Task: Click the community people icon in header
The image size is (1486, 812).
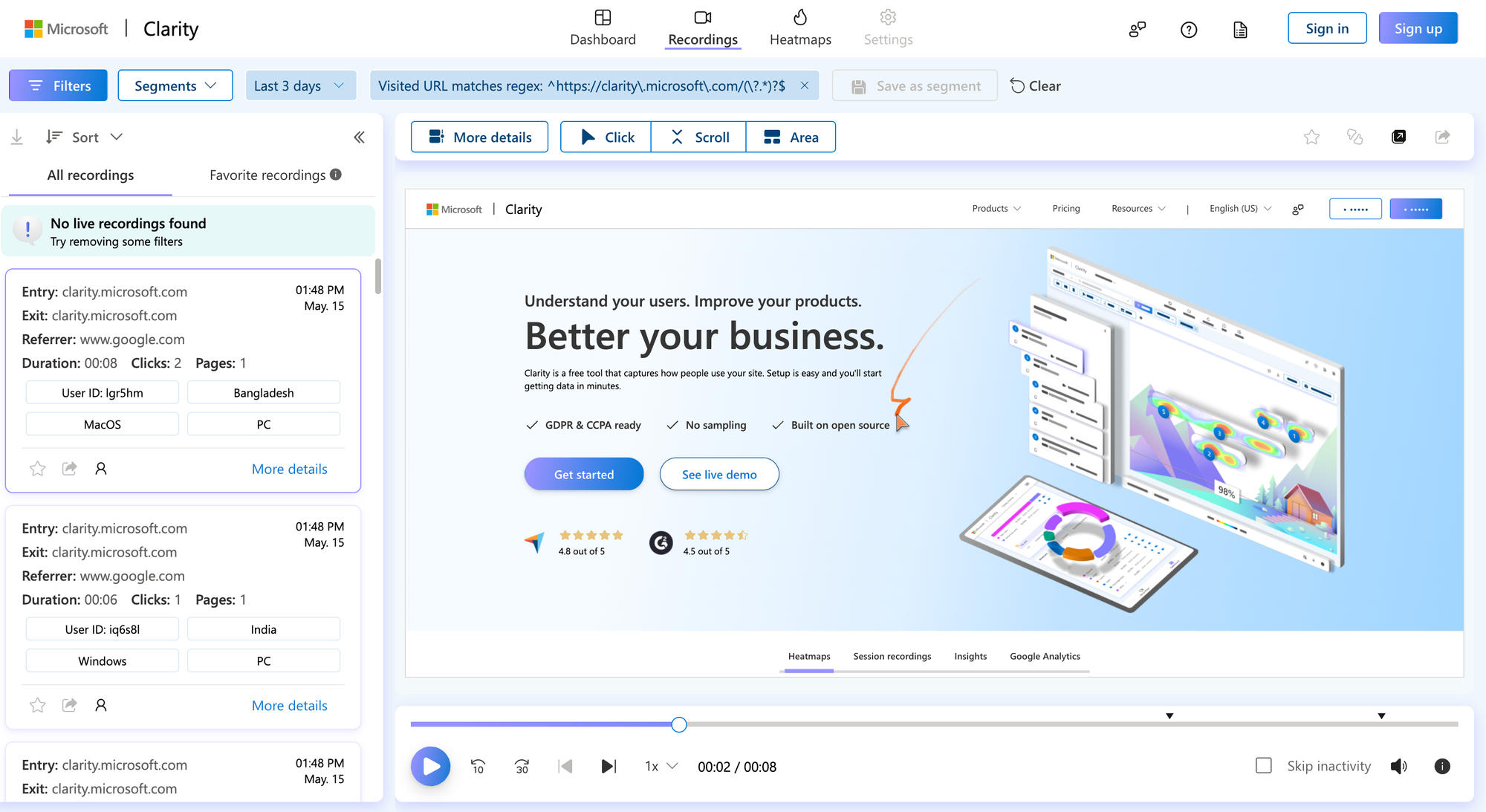Action: 1138,29
